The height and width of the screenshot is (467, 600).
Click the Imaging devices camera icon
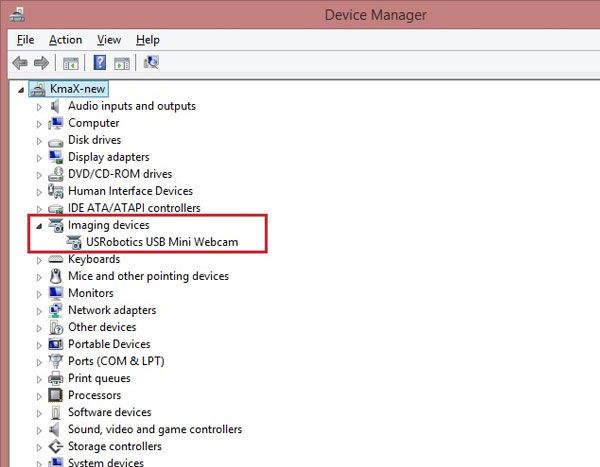click(x=56, y=225)
